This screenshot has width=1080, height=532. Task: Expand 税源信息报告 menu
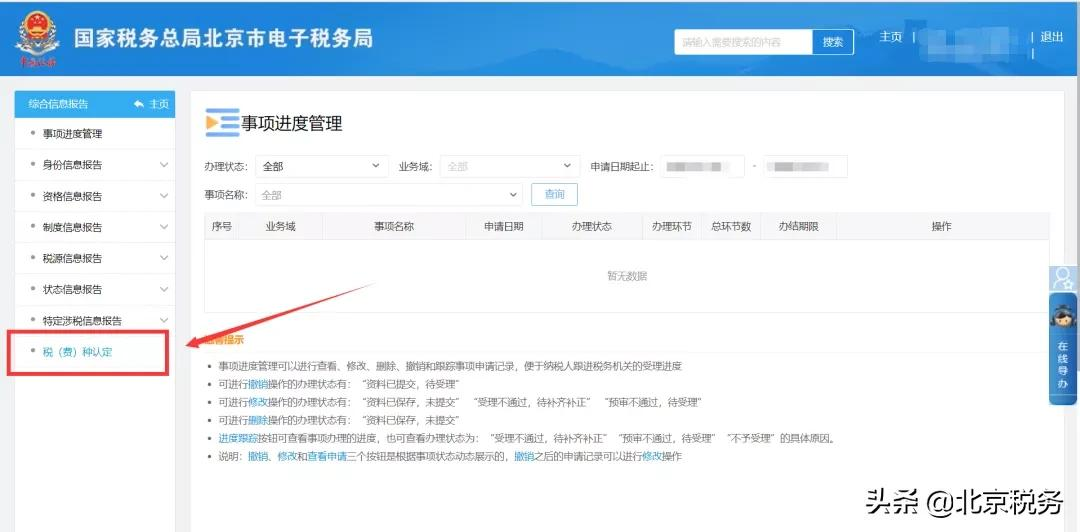(94, 258)
